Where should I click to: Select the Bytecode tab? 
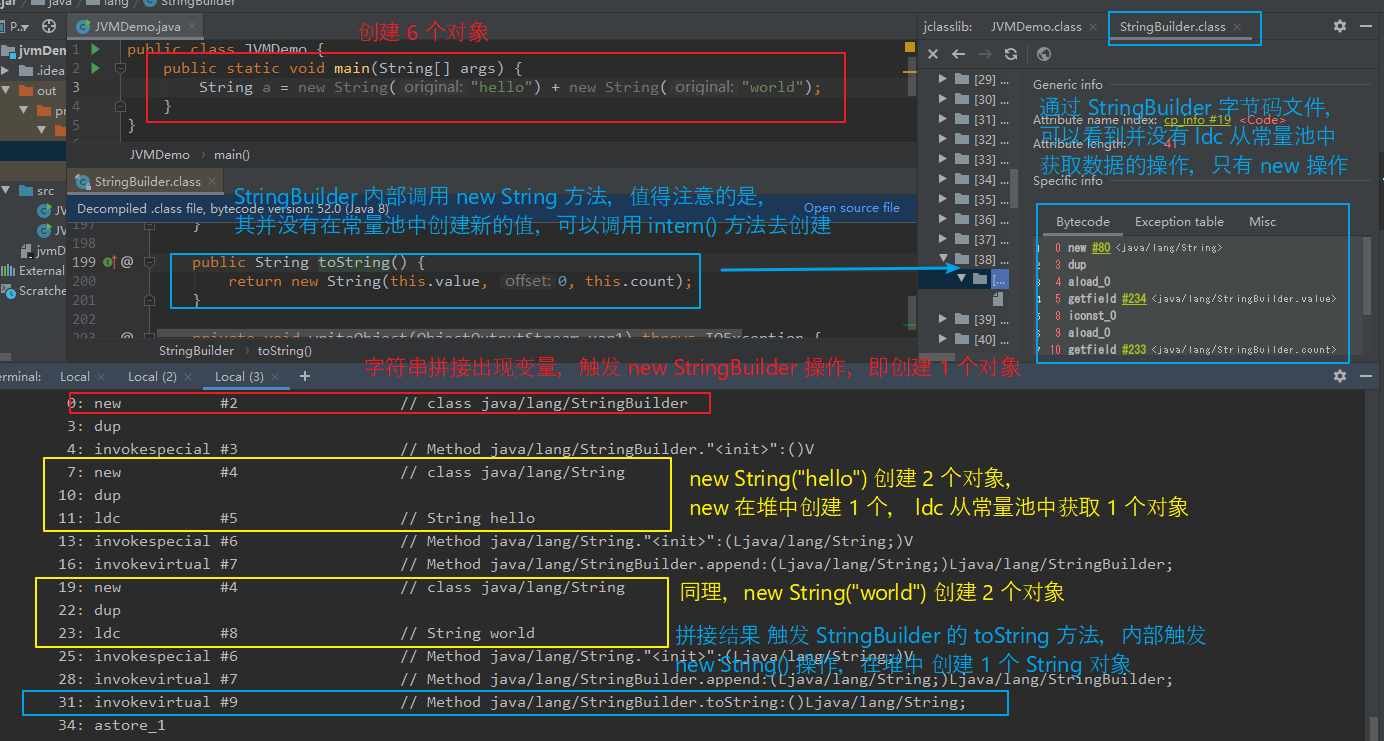1082,222
